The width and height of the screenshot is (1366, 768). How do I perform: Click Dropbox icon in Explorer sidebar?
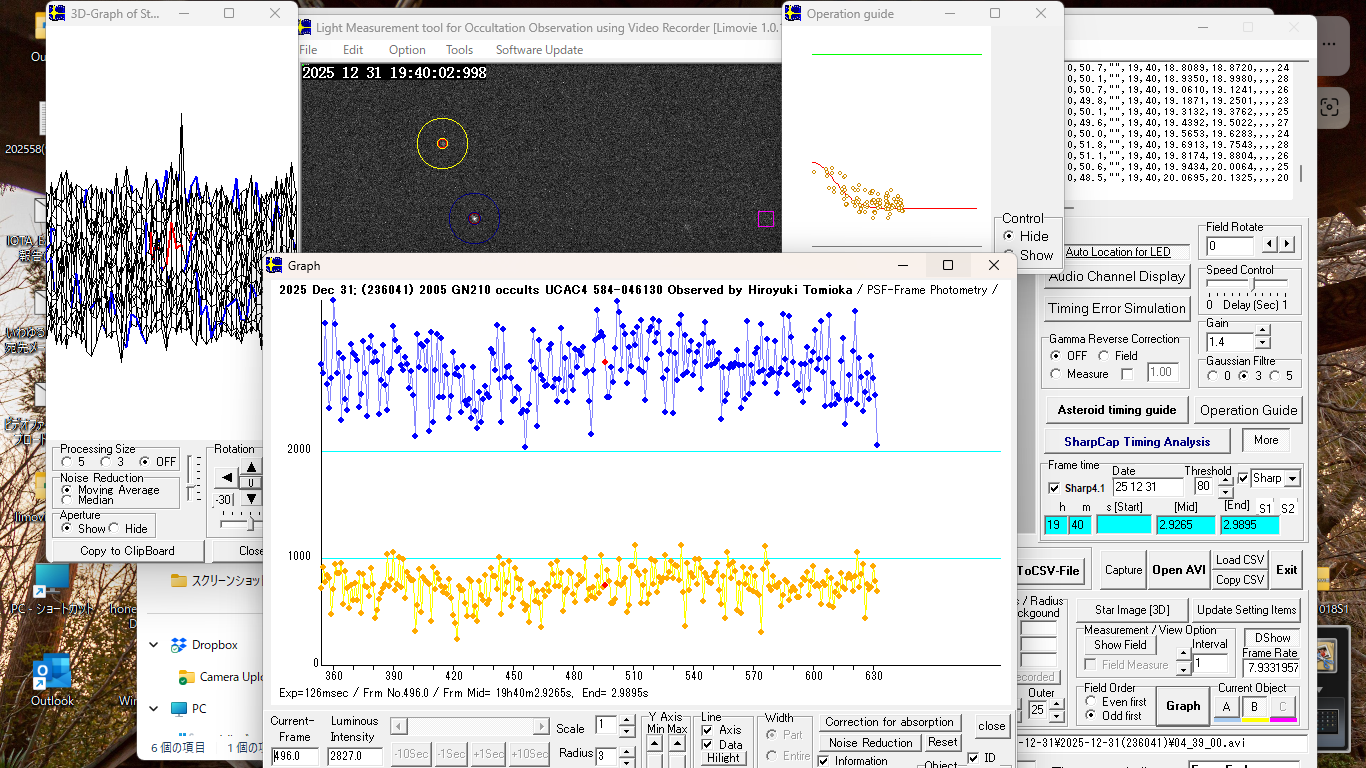(179, 645)
